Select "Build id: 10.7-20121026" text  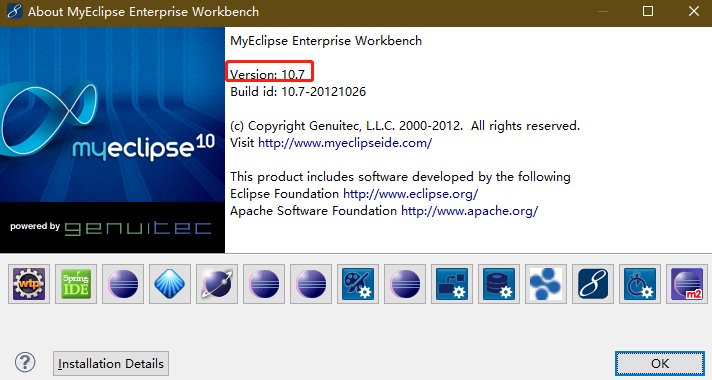tap(298, 92)
